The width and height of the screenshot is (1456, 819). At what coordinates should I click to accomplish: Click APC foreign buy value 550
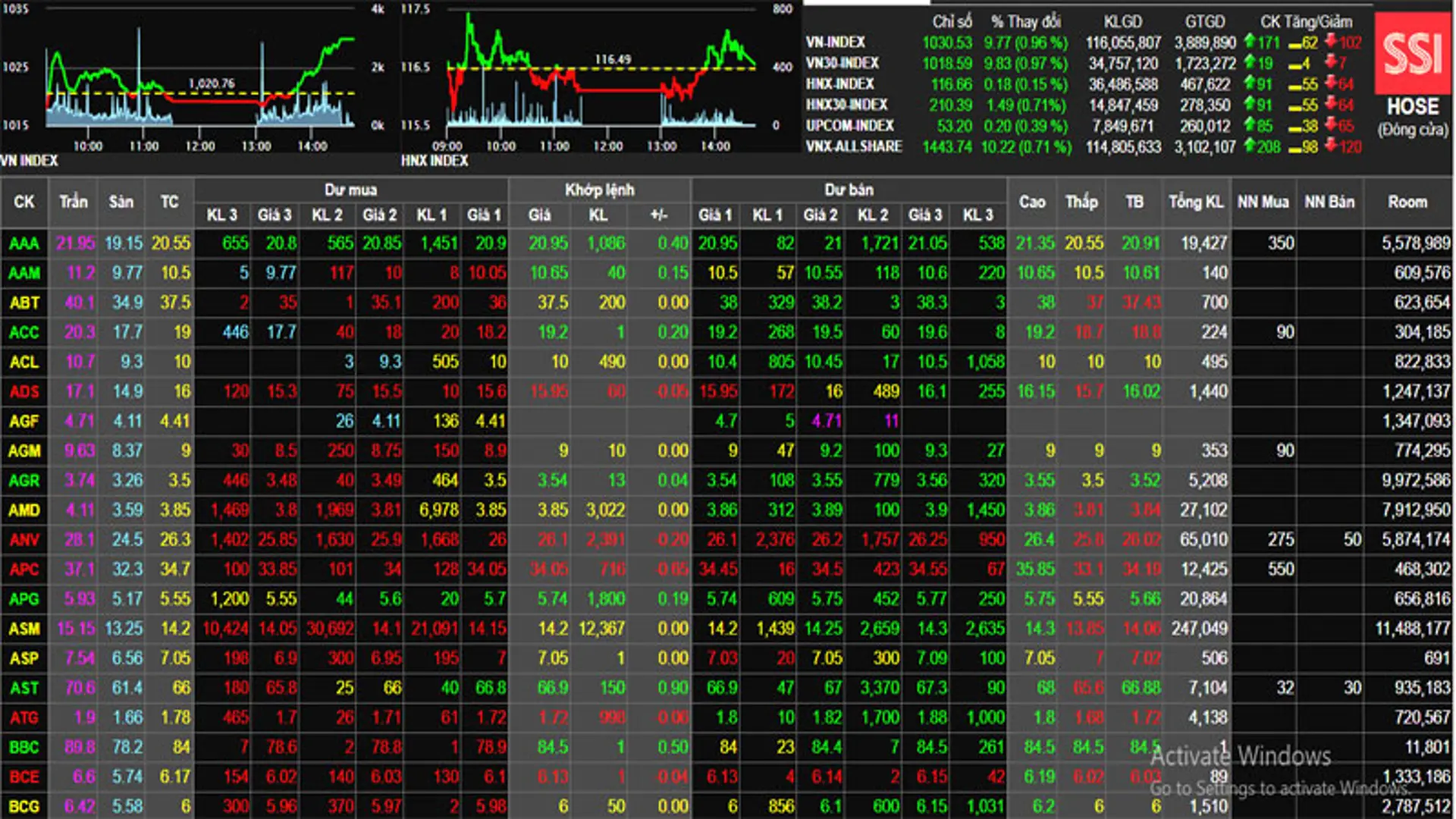1281,570
